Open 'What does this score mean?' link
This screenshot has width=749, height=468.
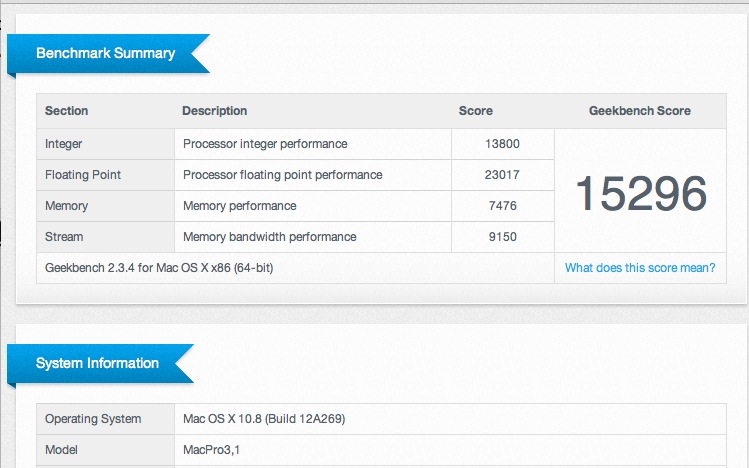point(640,268)
